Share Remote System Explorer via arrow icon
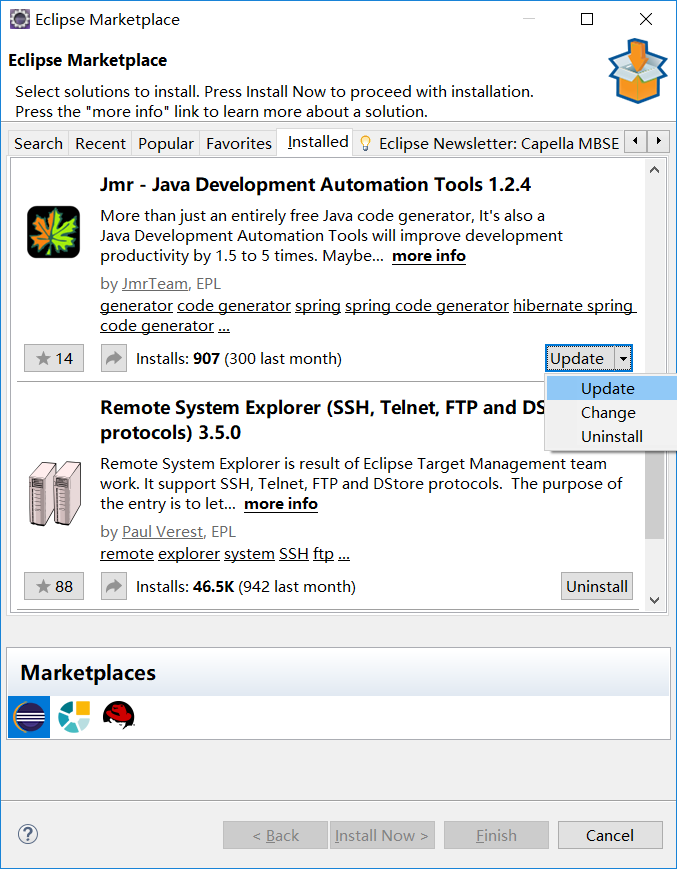Viewport: 677px width, 869px height. click(x=114, y=586)
